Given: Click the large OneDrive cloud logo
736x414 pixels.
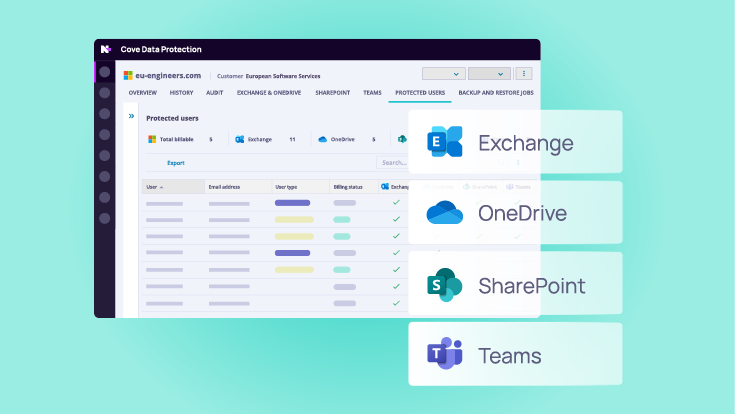Looking at the screenshot, I should (445, 212).
